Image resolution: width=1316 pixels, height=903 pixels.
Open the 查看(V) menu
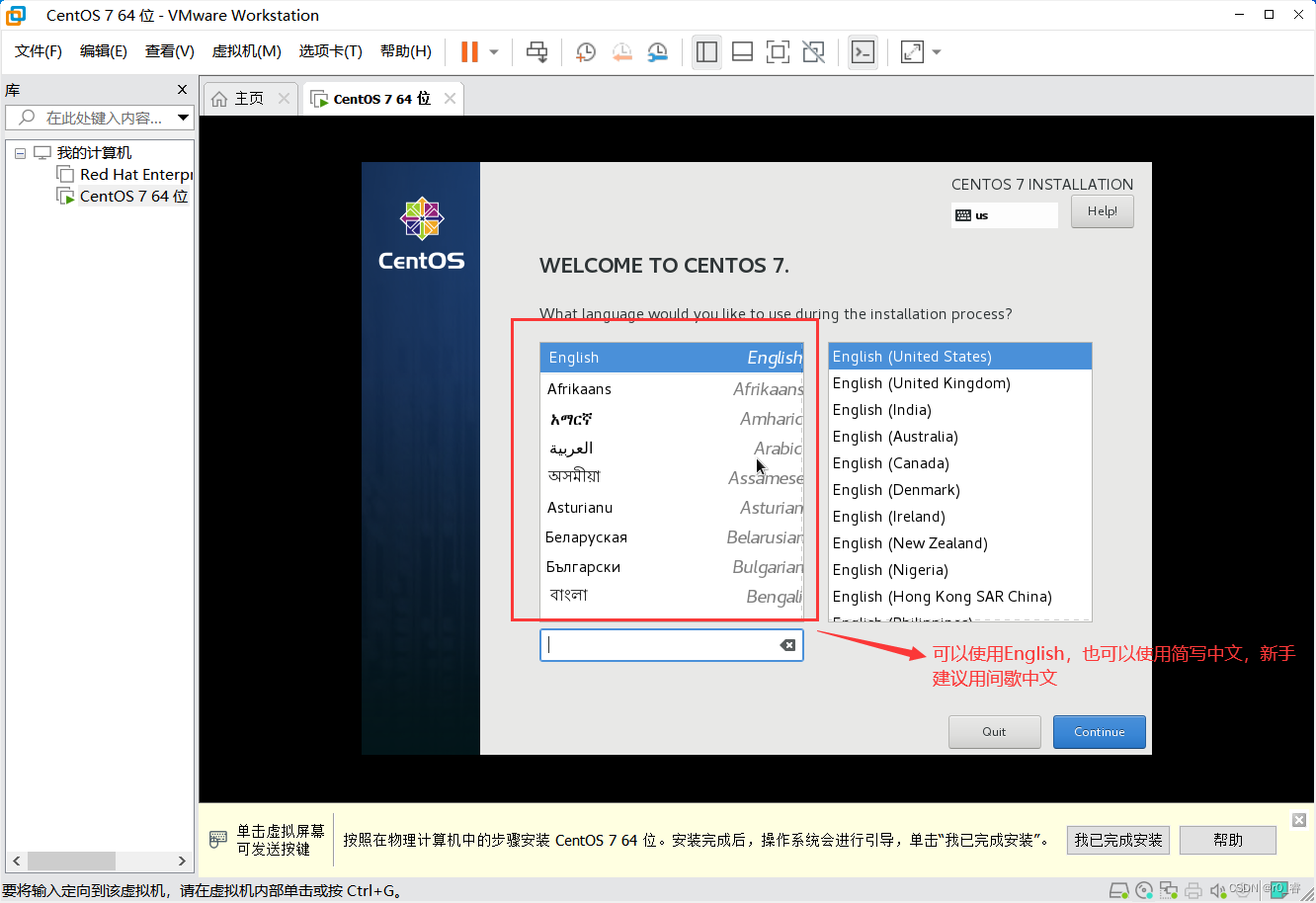(x=170, y=51)
